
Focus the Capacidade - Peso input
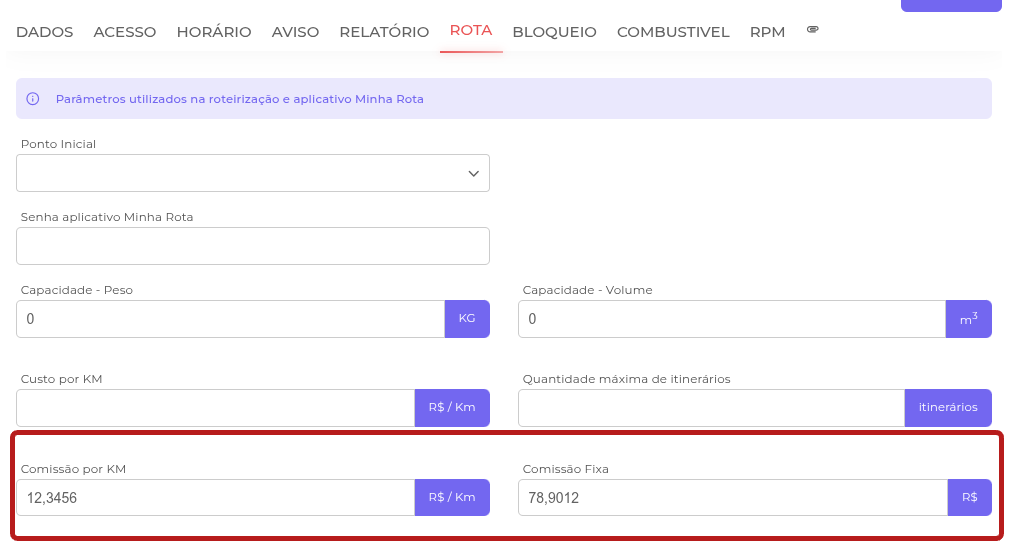click(231, 319)
